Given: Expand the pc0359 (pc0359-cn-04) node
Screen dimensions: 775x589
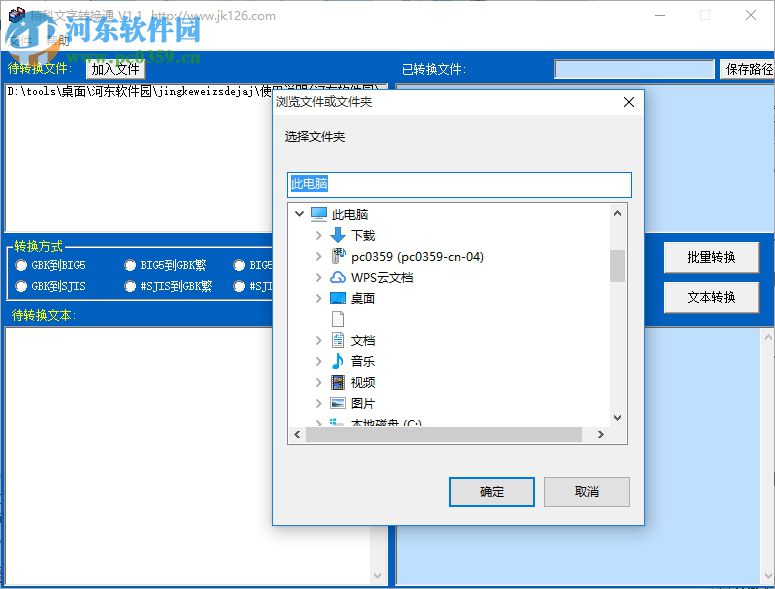Looking at the screenshot, I should pyautogui.click(x=318, y=256).
